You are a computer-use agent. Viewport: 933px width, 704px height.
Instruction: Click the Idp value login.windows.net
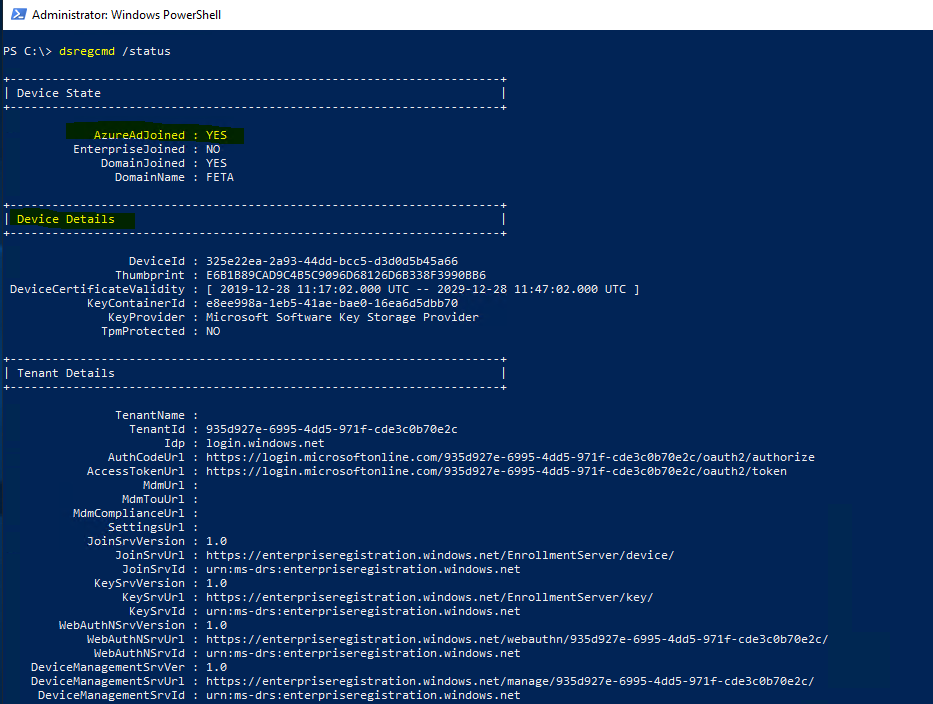[265, 443]
